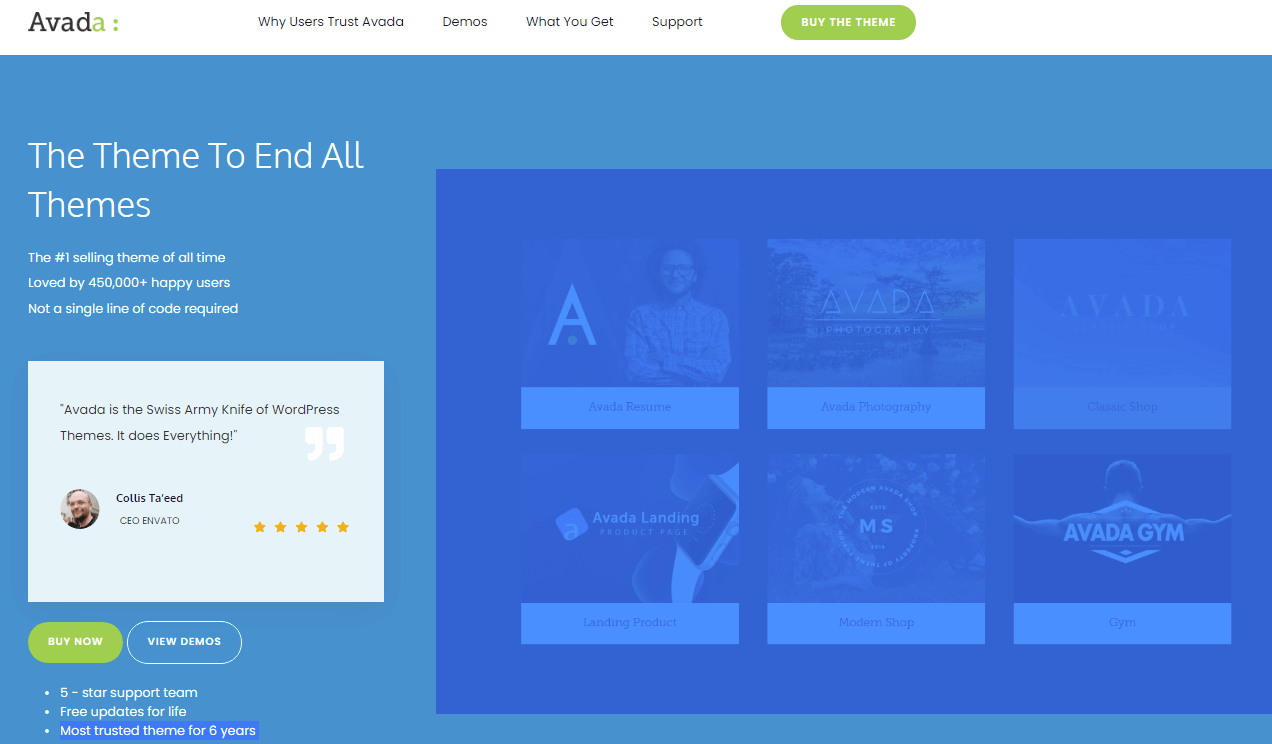Click the Landing Product caption label
This screenshot has height=744, width=1272.
pyautogui.click(x=630, y=622)
